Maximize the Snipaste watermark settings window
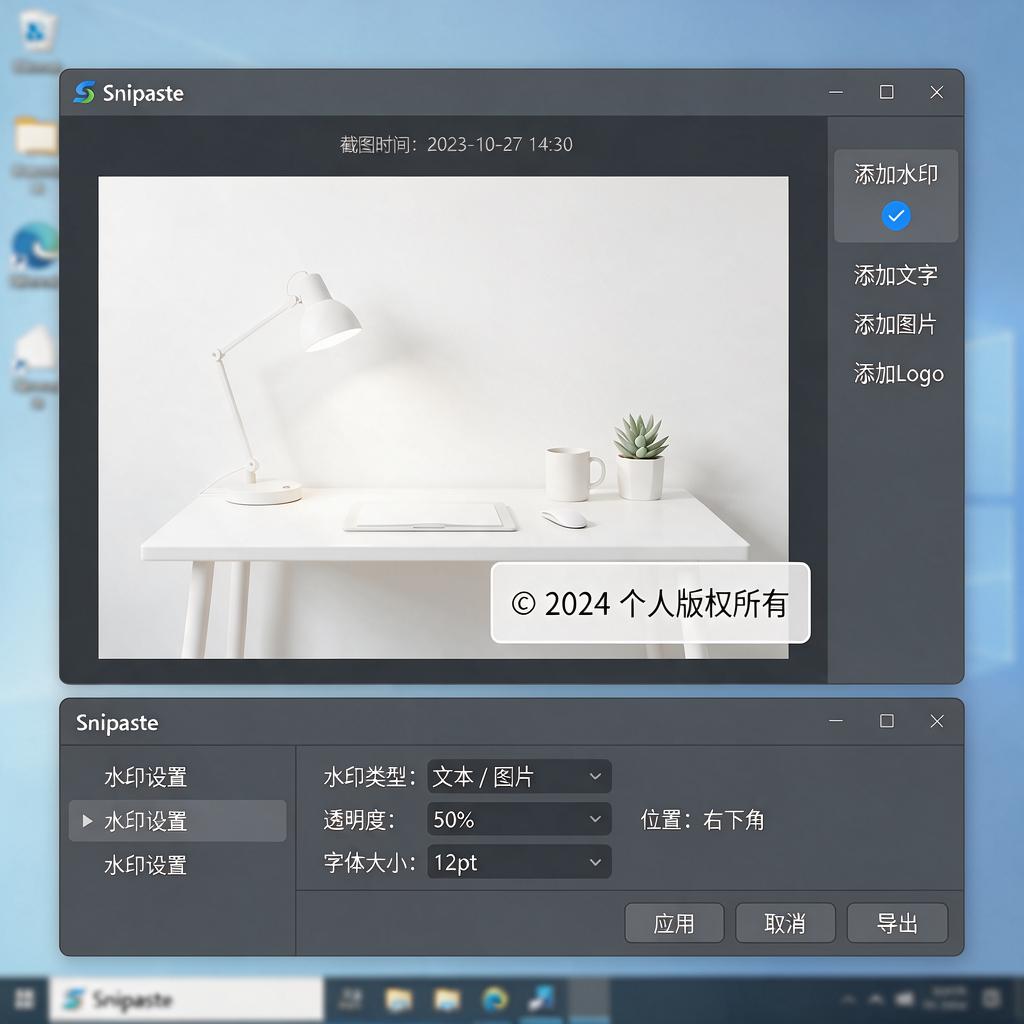Viewport: 1024px width, 1024px height. [886, 721]
